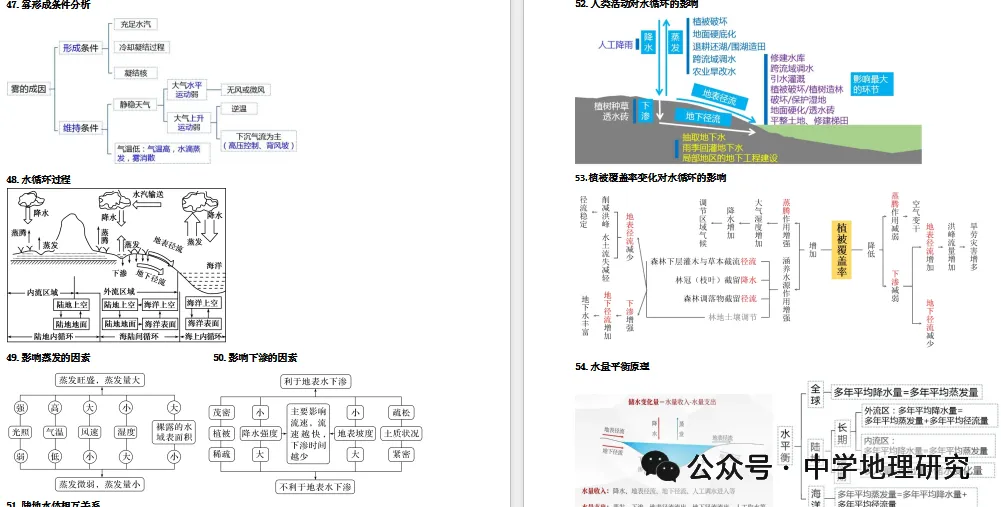Click the '林地土壤调节' line
Screen dimensions: 1001x507
732,317
